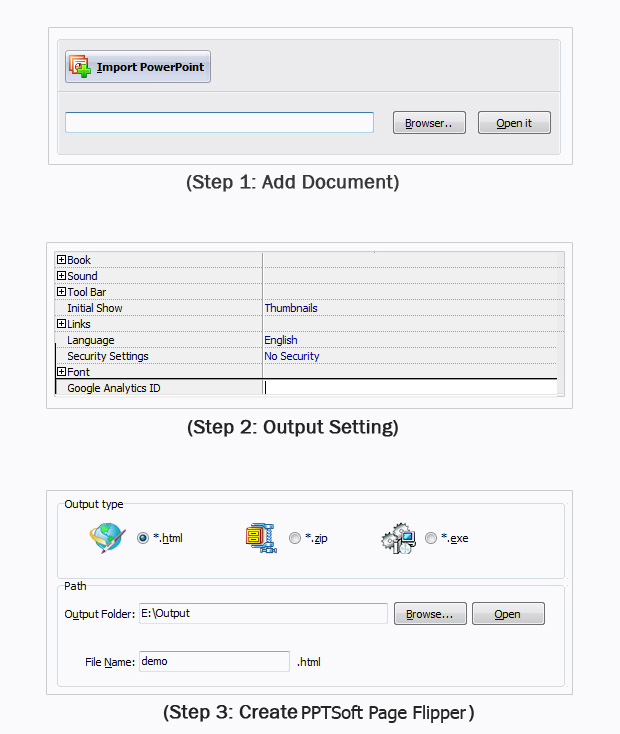620x734 pixels.
Task: Click the Book label in settings tree
Action: [79, 260]
